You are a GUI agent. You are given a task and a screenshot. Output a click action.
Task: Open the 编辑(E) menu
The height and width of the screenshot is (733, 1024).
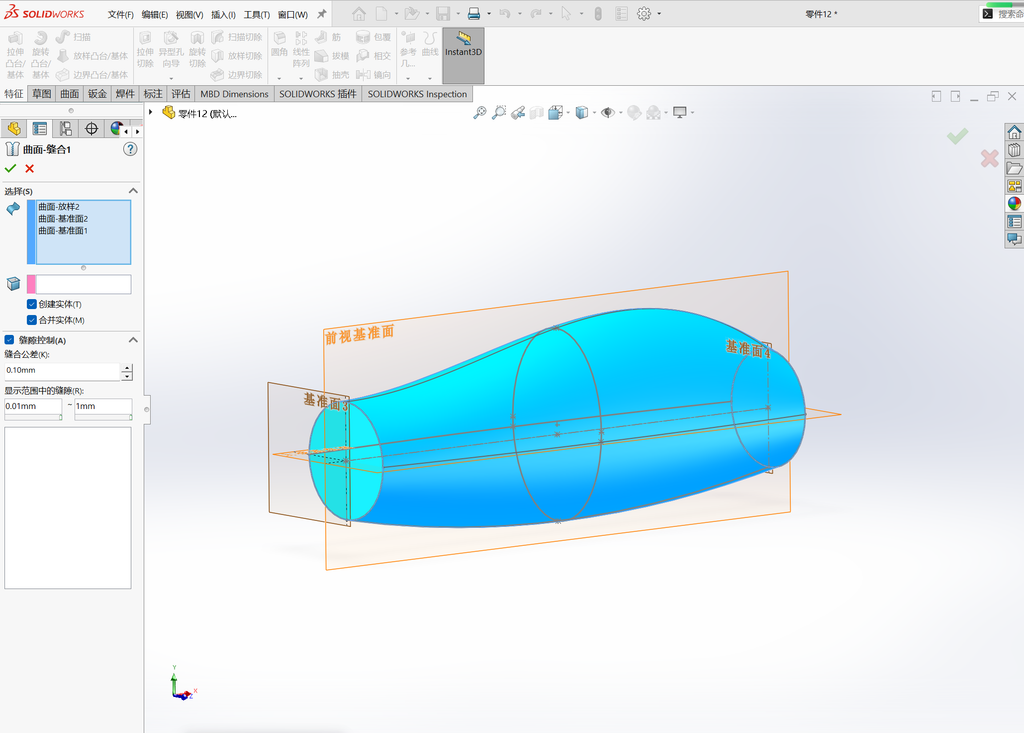point(155,14)
